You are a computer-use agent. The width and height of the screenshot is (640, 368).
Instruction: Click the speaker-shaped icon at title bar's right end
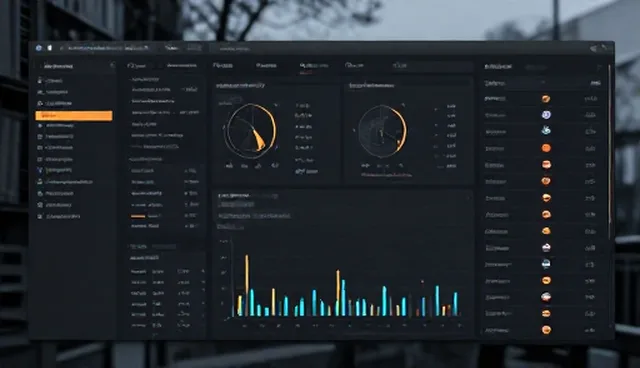click(593, 49)
